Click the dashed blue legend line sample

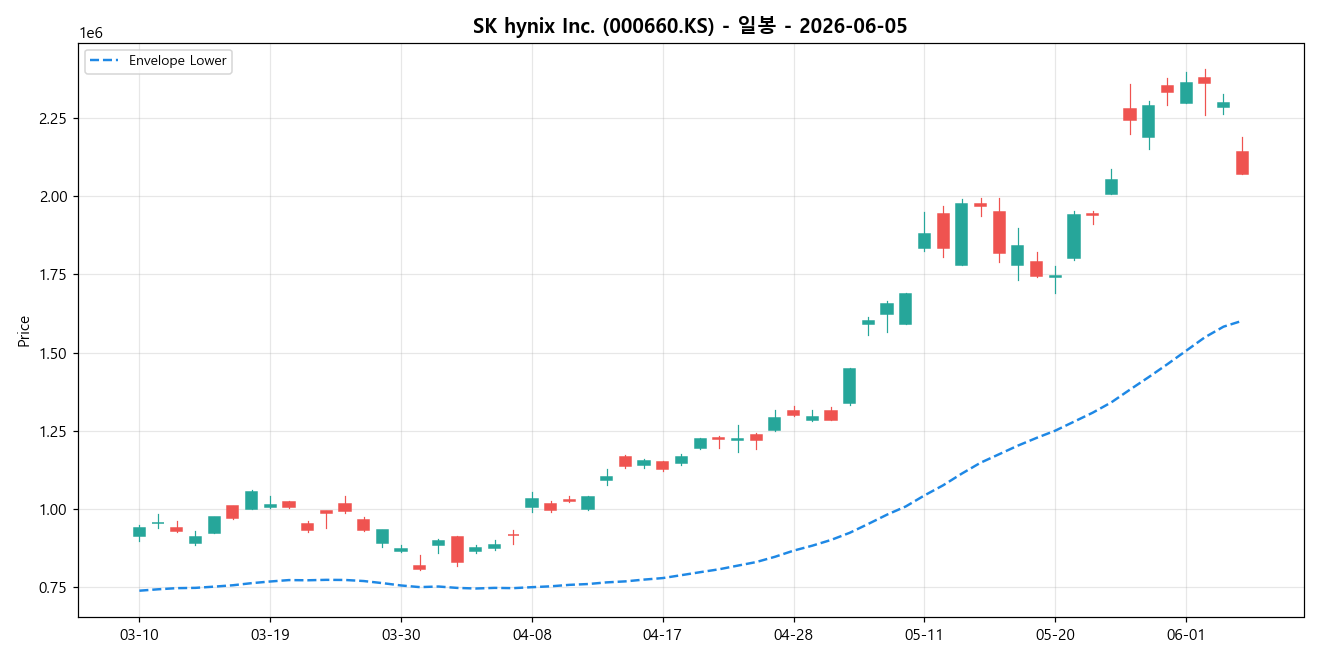click(x=104, y=61)
